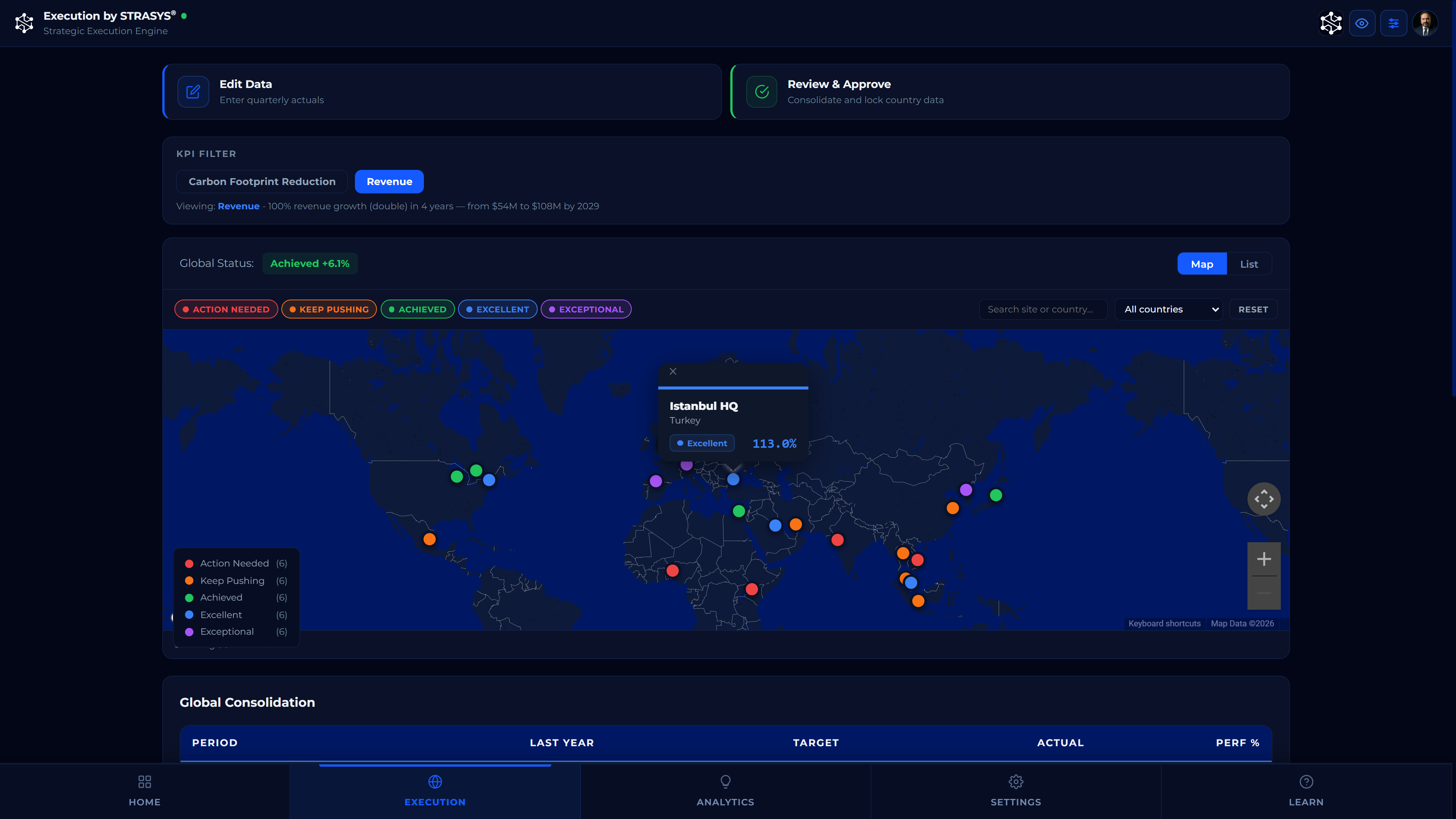Screen dimensions: 1456x819
Task: Click the PERIOD column header
Action: (x=215, y=743)
